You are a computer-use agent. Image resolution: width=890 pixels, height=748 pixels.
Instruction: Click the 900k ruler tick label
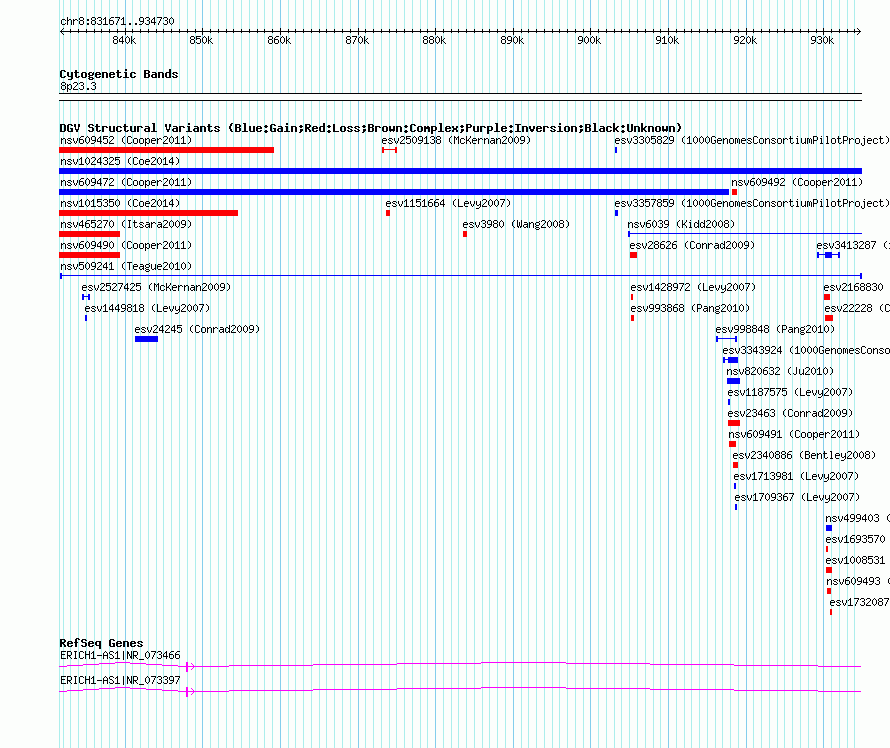point(589,40)
